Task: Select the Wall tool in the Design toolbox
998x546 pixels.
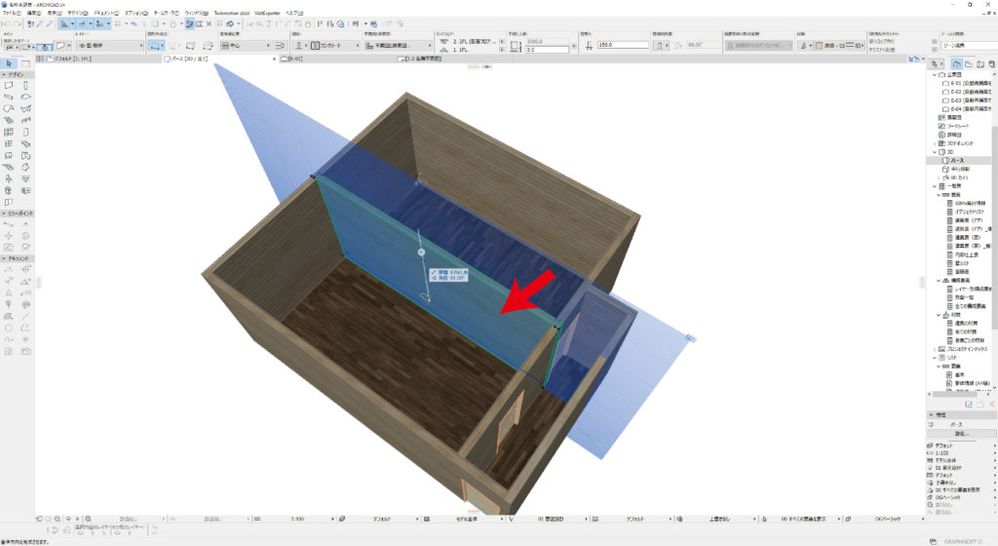Action: click(9, 85)
